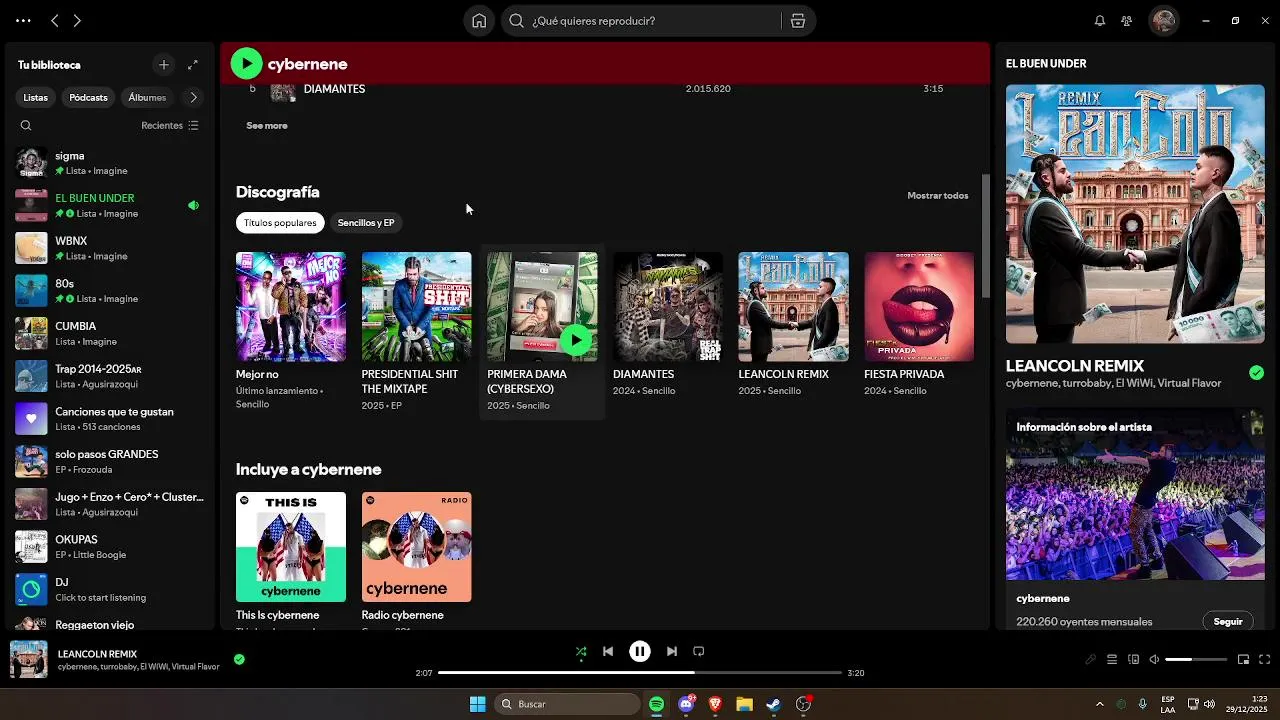The height and width of the screenshot is (720, 1280).
Task: Open DIAMANTES single cover in Discografía
Action: coord(668,307)
